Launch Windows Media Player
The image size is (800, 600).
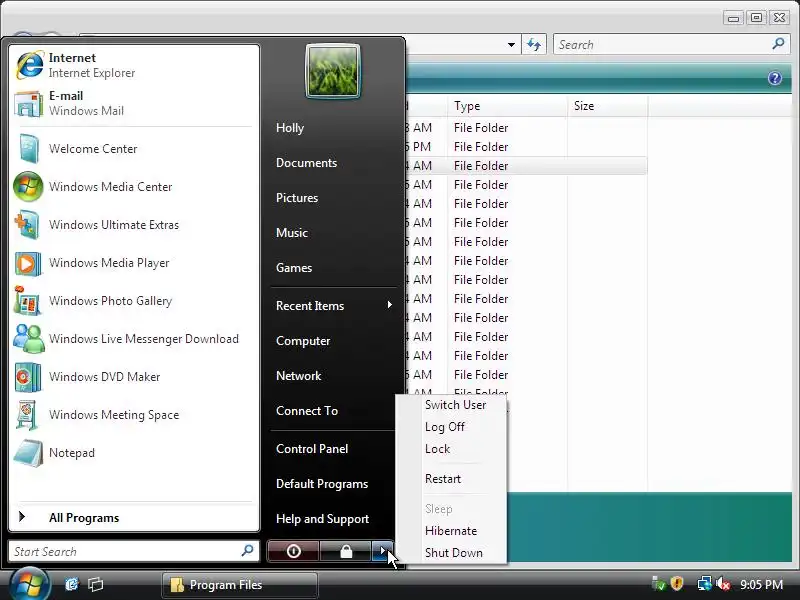pos(134,263)
